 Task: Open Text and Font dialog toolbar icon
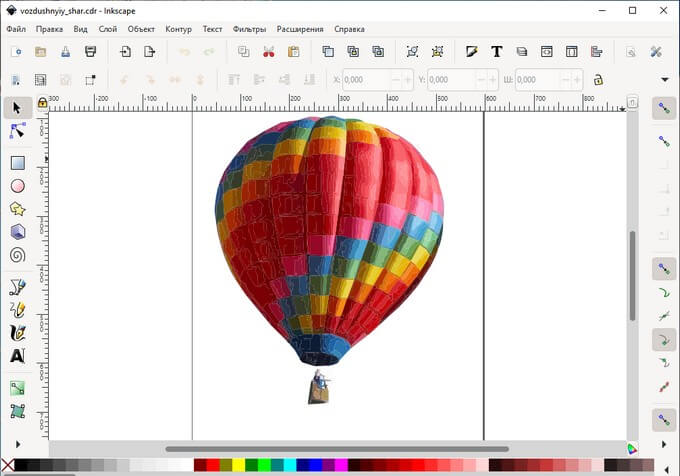[x=497, y=52]
